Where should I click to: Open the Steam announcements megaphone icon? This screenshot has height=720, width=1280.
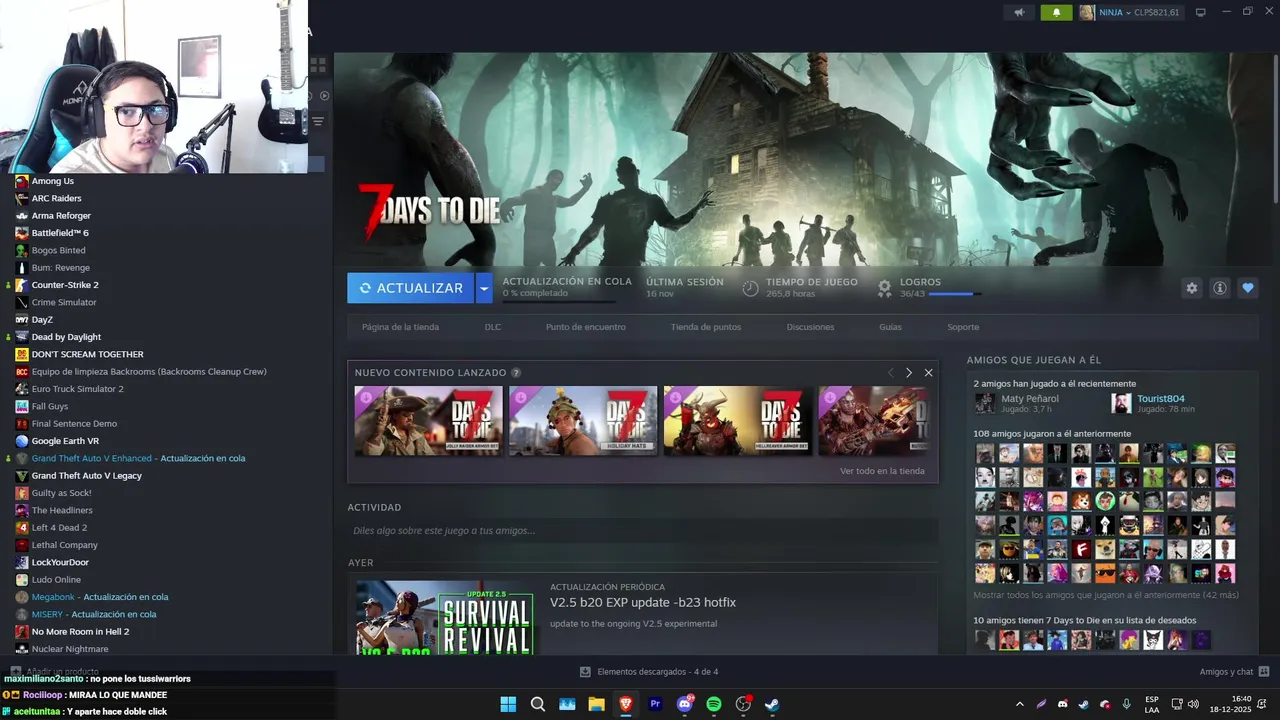(x=1019, y=13)
